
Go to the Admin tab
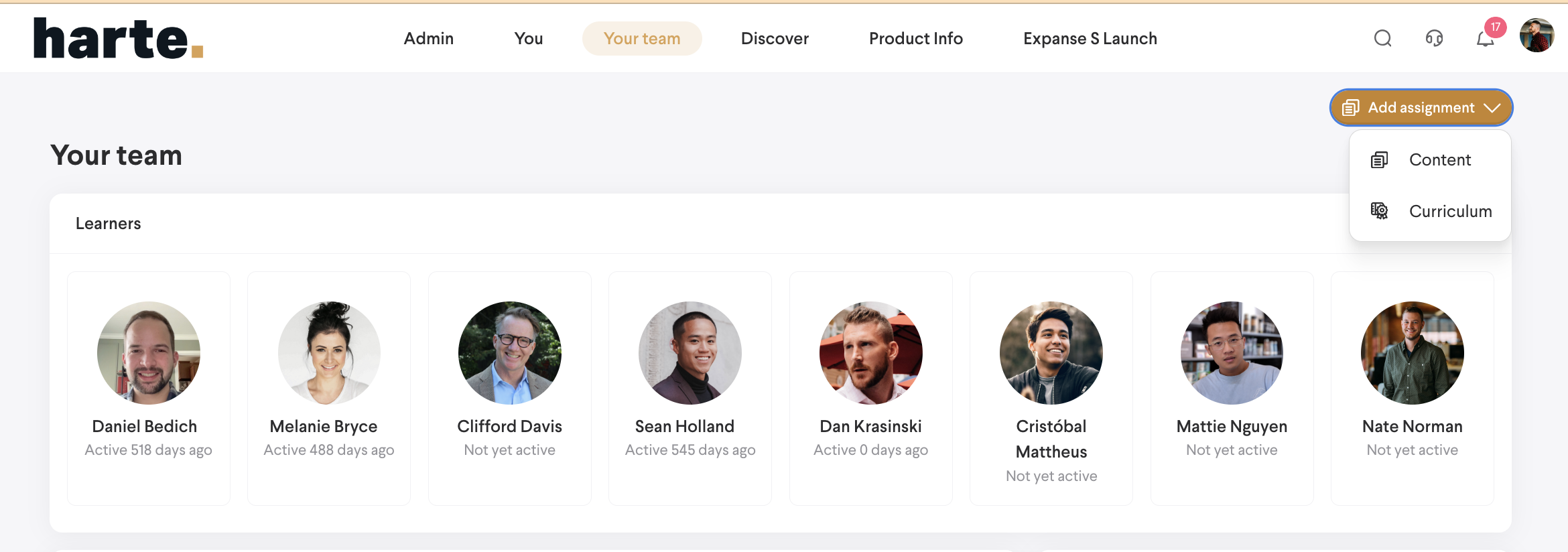pyautogui.click(x=428, y=39)
